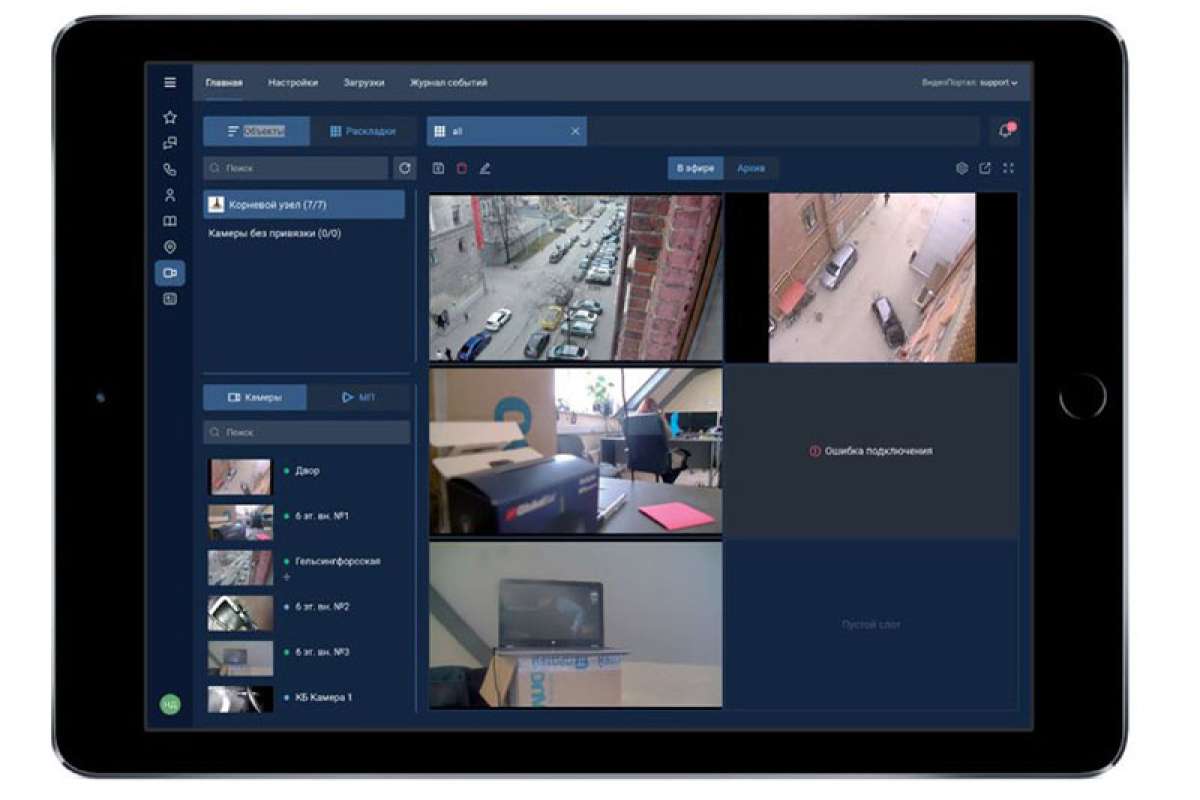1200x800 pixels.
Task: Delete the layout with the red trash icon
Action: click(461, 168)
